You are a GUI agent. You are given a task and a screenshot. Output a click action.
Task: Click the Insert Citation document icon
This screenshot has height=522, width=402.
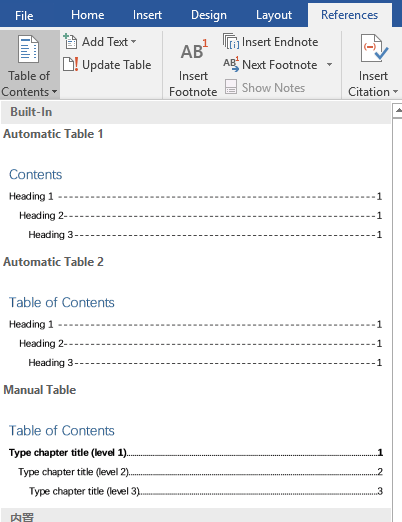[374, 49]
